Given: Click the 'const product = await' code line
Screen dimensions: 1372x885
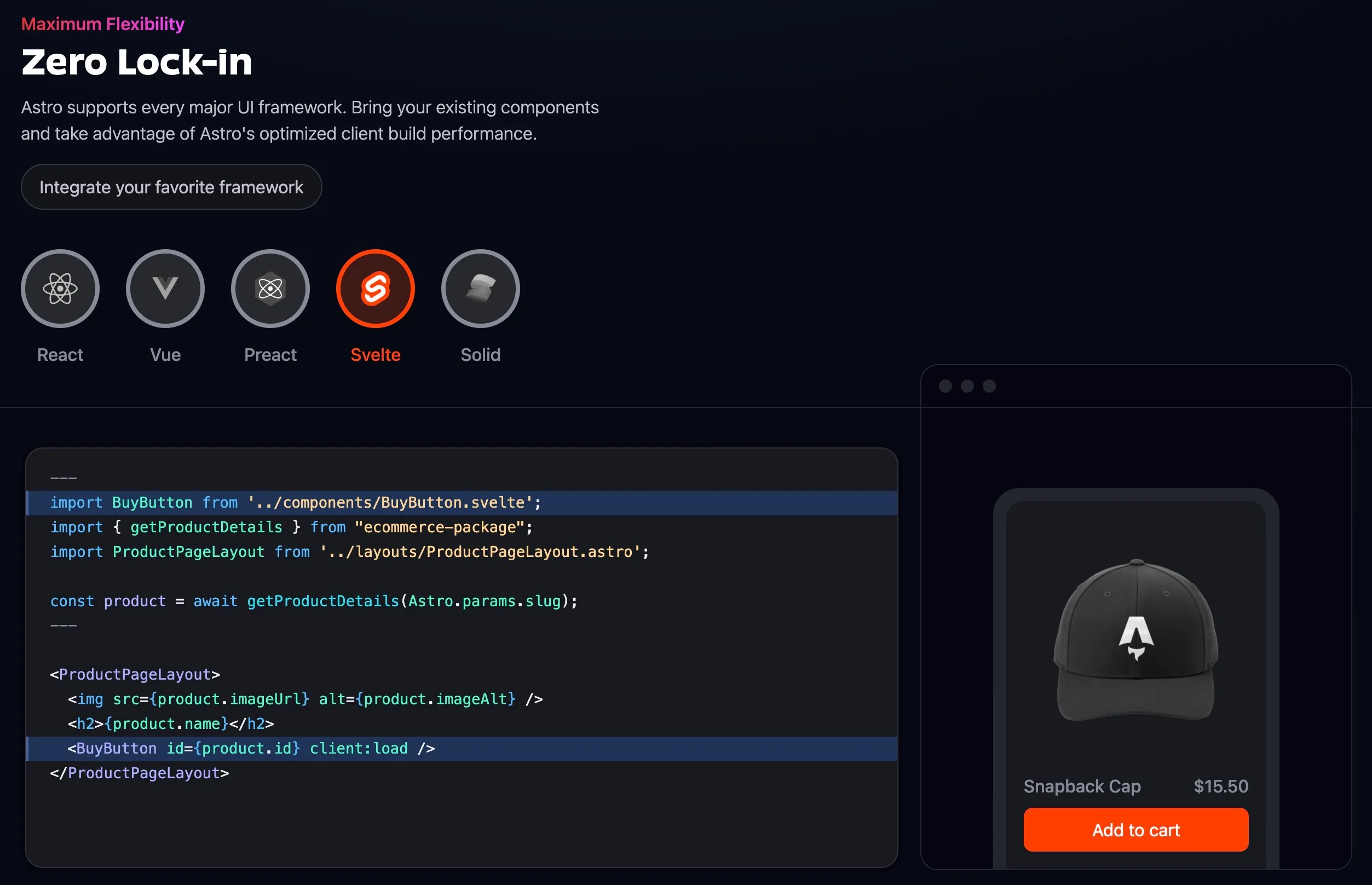Looking at the screenshot, I should point(314,601).
